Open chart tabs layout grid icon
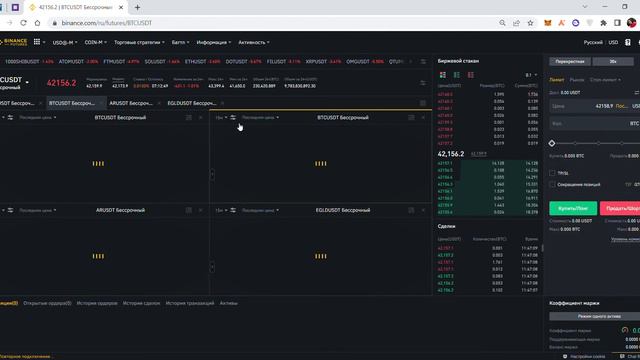This screenshot has height=360, width=640. pos(423,103)
